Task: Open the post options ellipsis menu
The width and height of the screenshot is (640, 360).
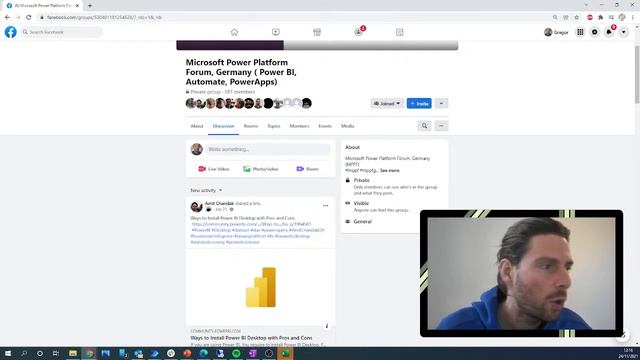Action: tap(325, 206)
